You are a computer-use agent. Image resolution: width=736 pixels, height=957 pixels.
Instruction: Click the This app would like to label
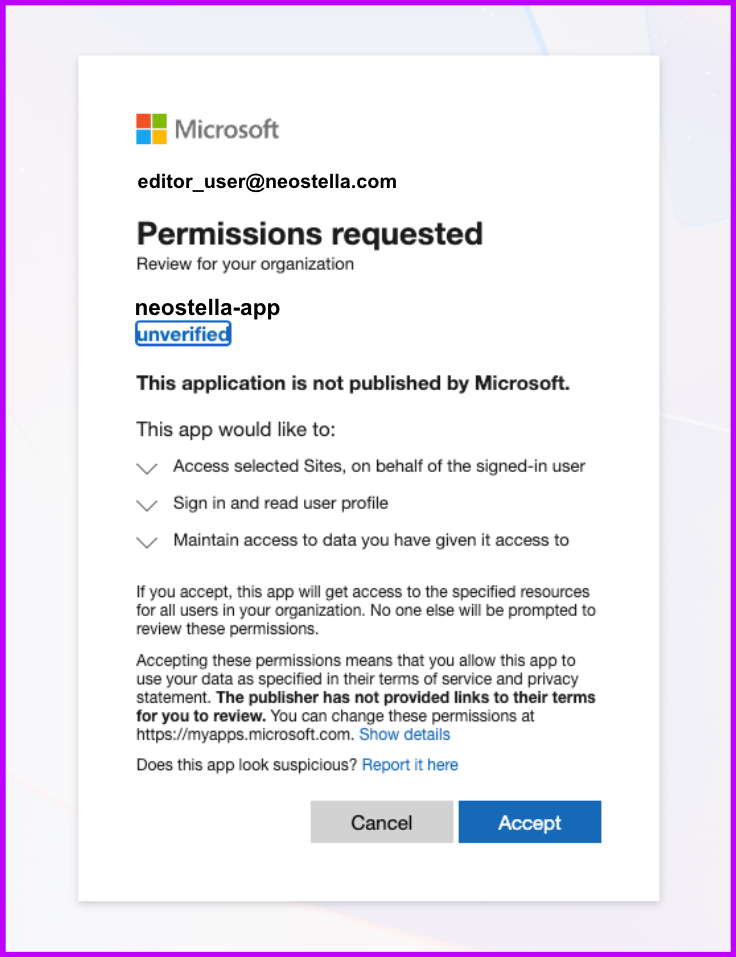point(236,430)
